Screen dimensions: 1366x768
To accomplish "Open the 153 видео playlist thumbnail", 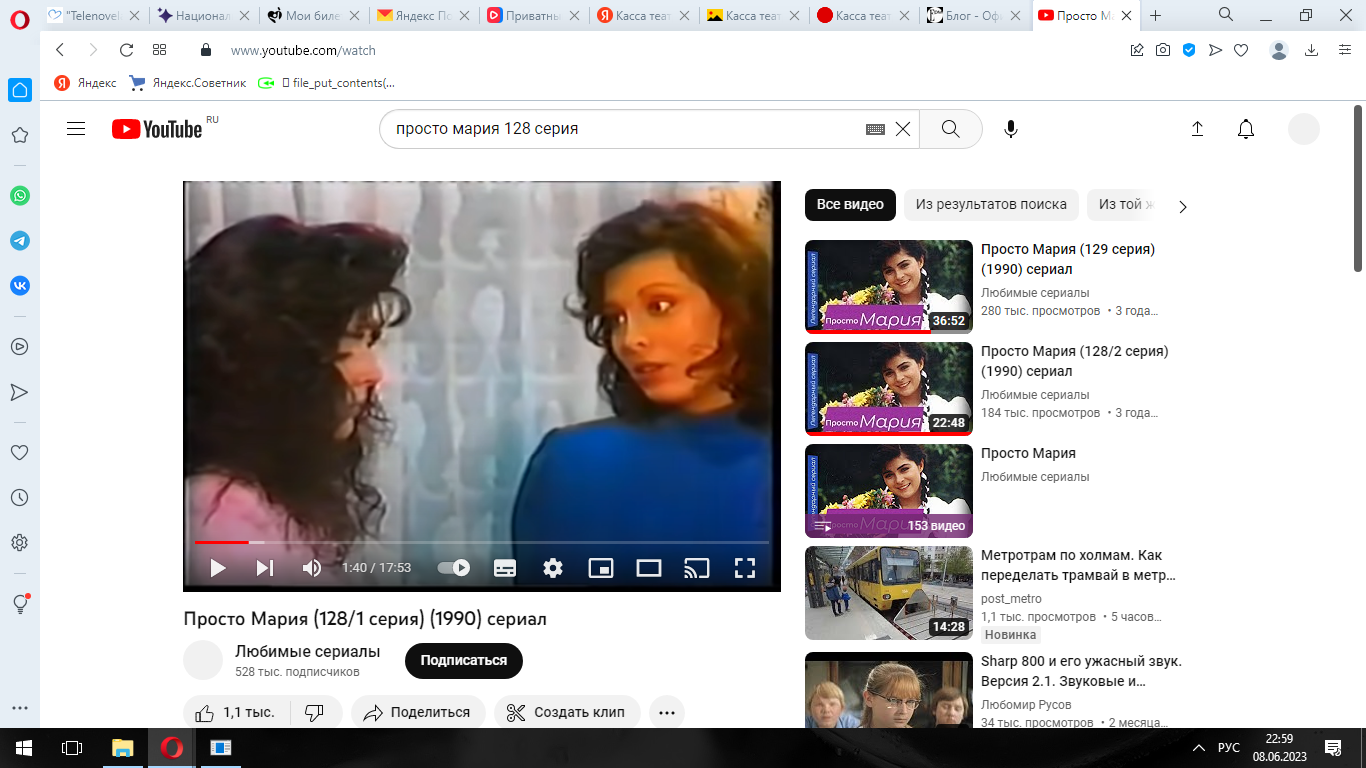I will tap(889, 491).
